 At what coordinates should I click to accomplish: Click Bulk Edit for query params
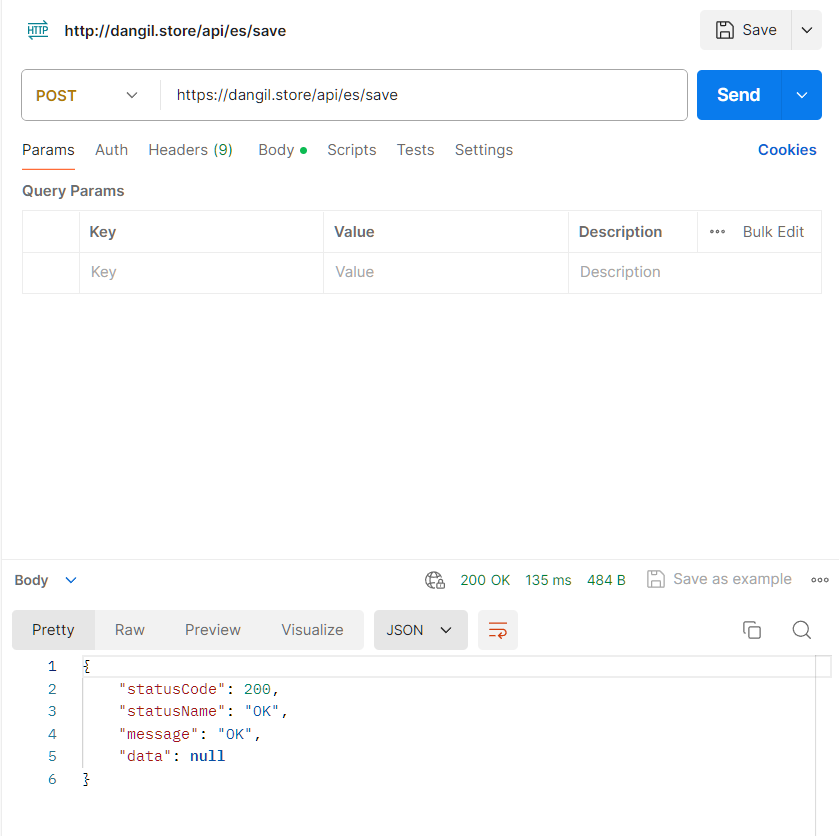pyautogui.click(x=773, y=232)
